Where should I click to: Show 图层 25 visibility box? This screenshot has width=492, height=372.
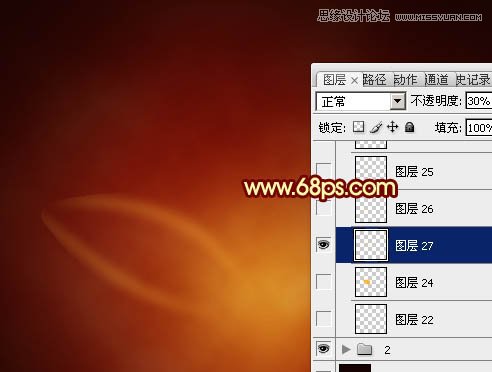click(323, 171)
